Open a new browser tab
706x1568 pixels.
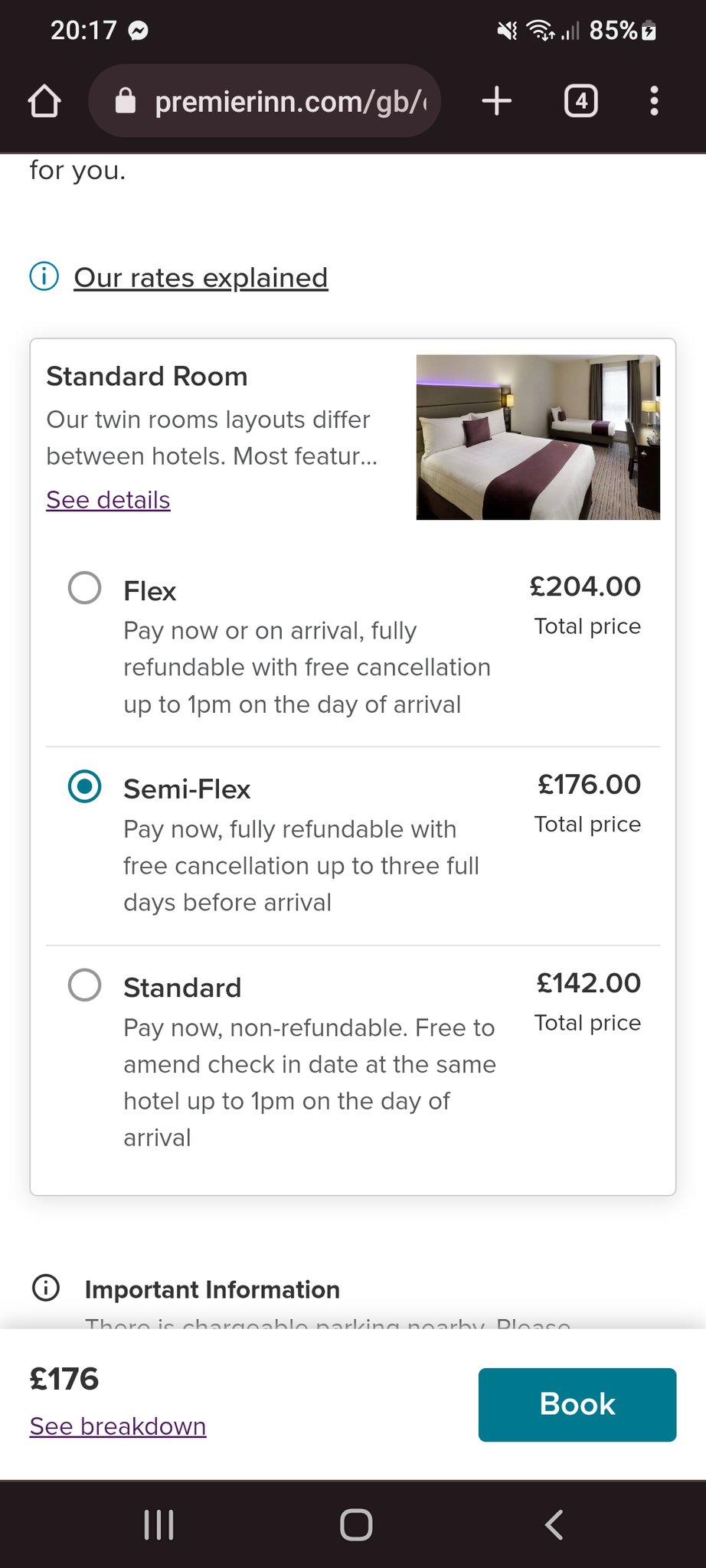click(x=497, y=101)
